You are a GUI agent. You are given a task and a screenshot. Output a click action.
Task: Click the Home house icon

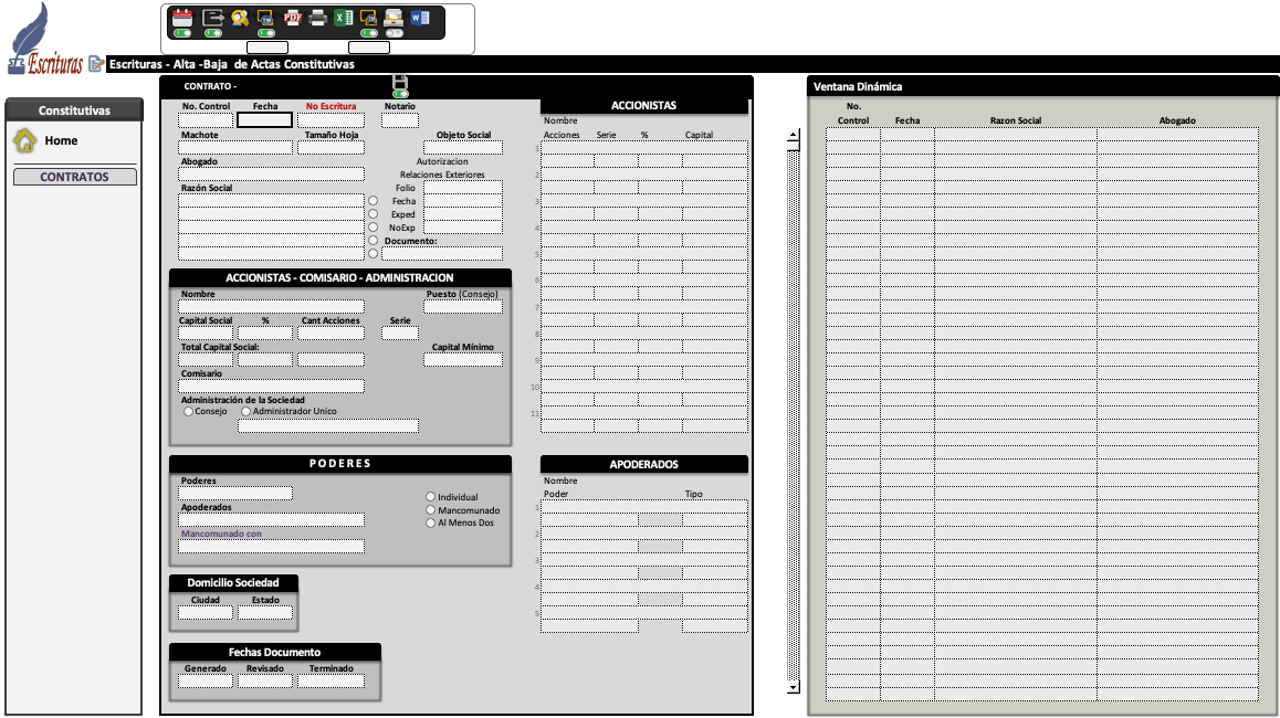tap(25, 141)
